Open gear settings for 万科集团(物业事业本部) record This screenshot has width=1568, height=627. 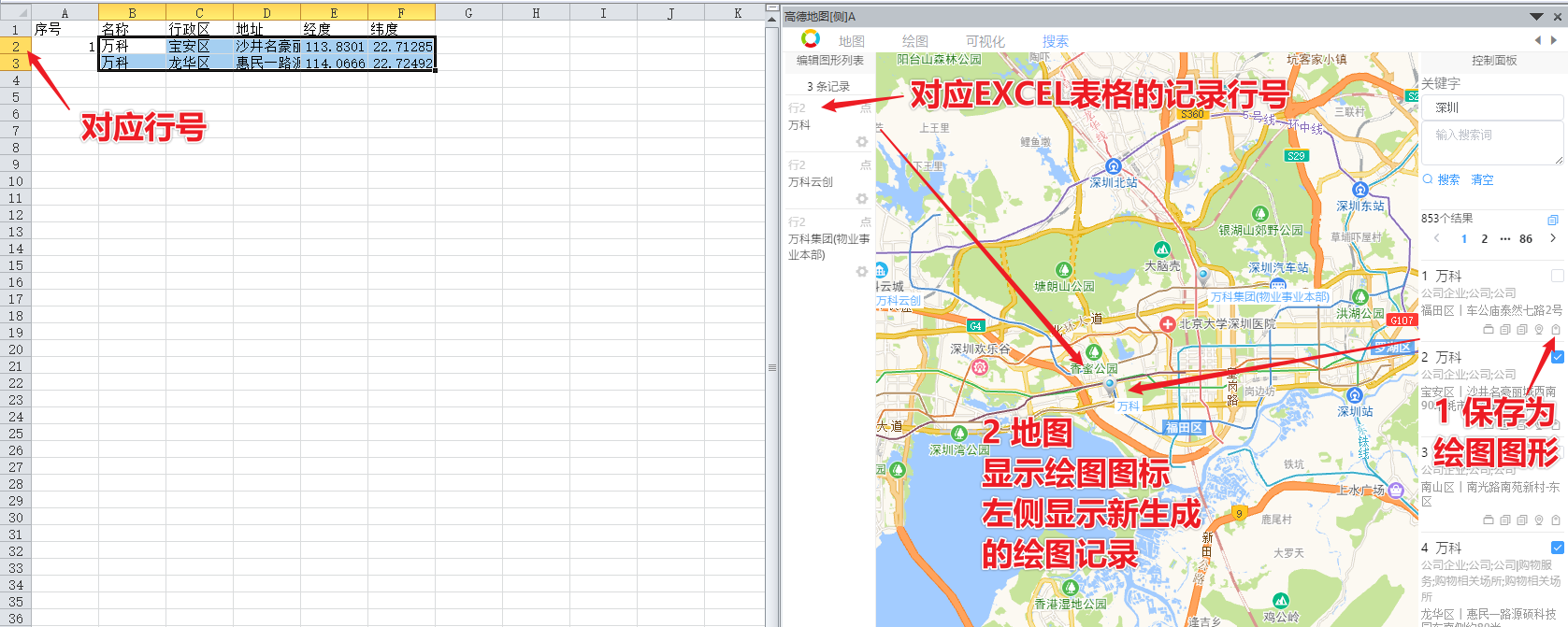(x=862, y=271)
